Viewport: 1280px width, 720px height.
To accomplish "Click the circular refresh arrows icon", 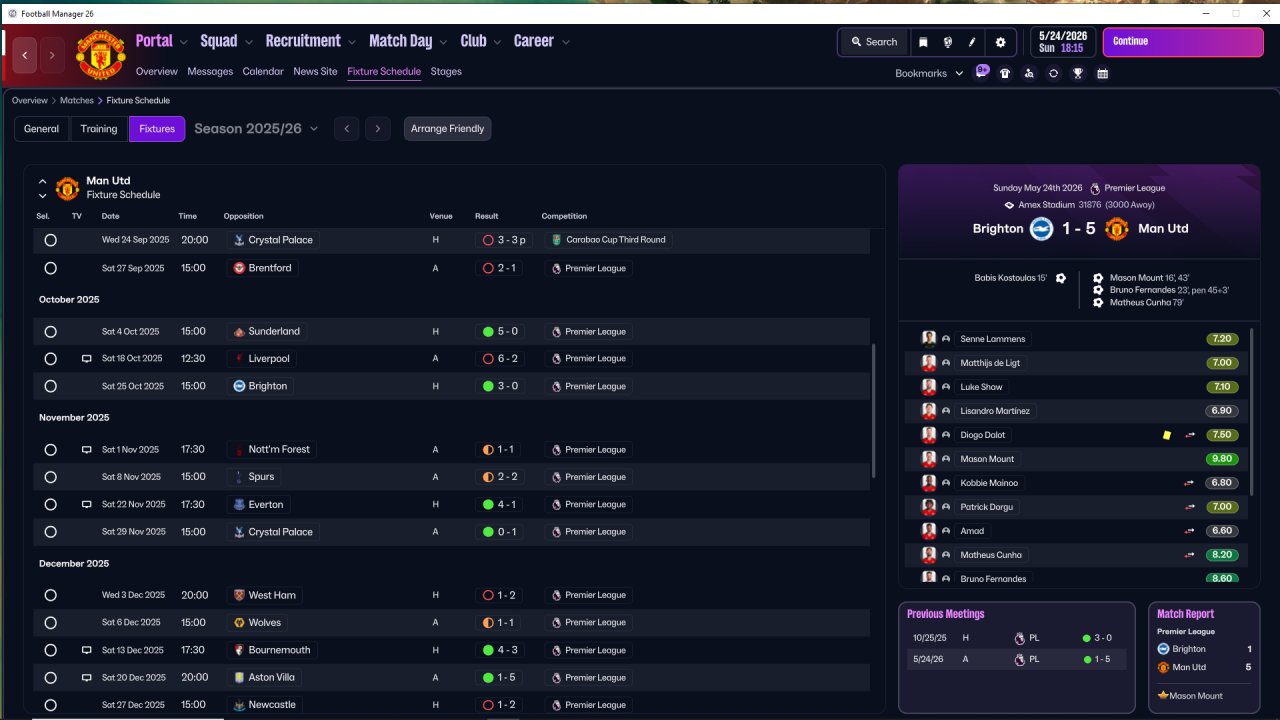I will point(1053,73).
